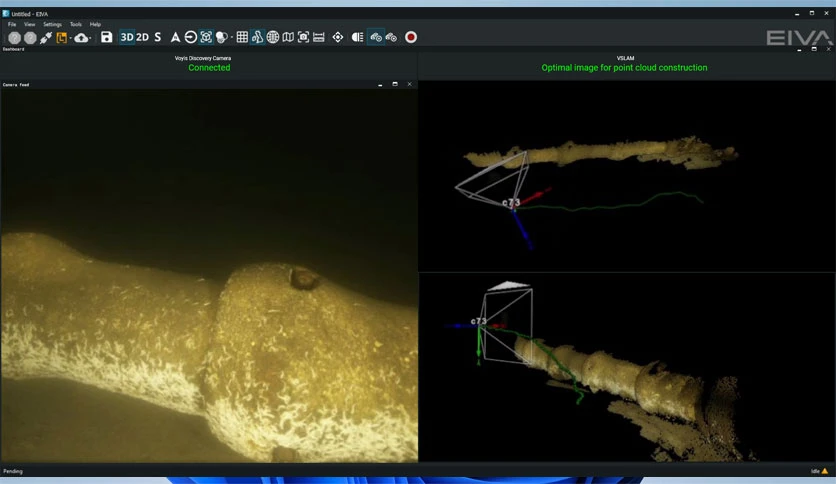This screenshot has height=484, width=836.
Task: Click the Camera Feed panel title
Action: tap(16, 84)
